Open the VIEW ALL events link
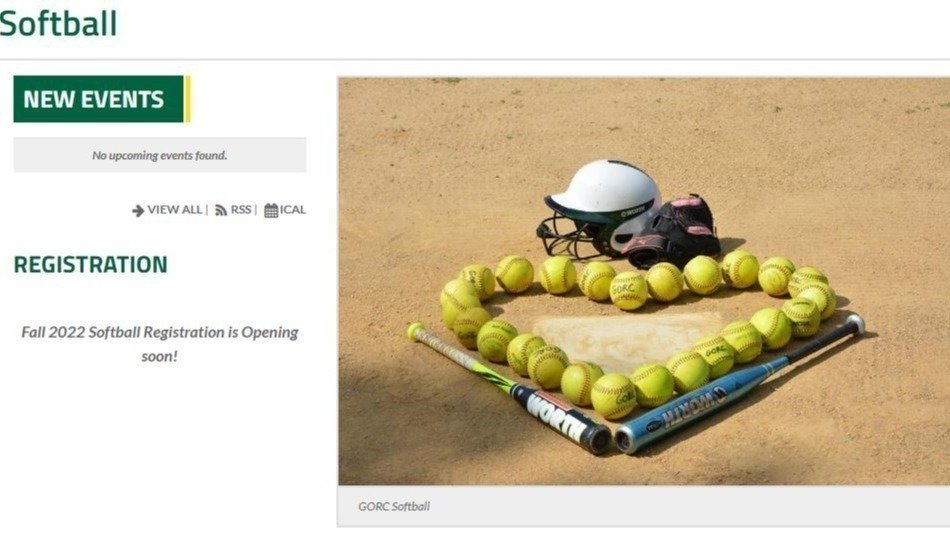The image size is (950, 535). 174,210
